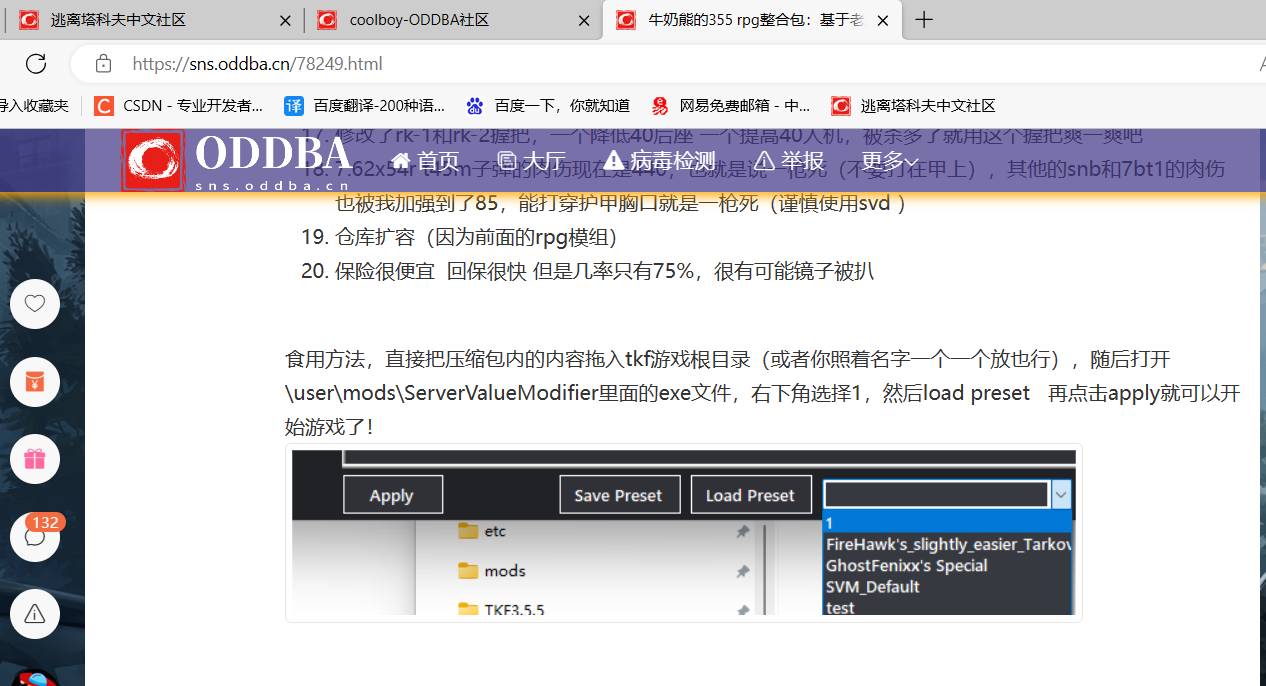Viewport: 1266px width, 686px height.
Task: Click 举报 in the site navigation bar
Action: [x=789, y=161]
